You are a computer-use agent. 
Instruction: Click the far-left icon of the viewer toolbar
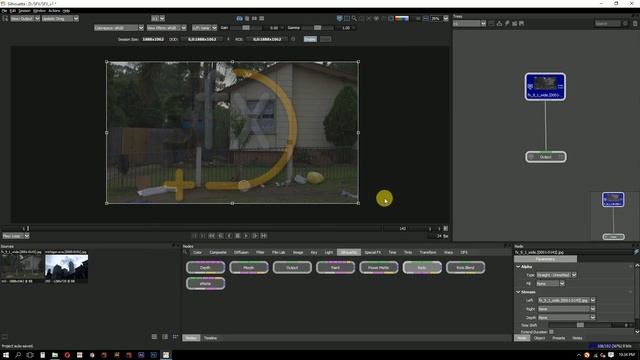click(x=5, y=18)
